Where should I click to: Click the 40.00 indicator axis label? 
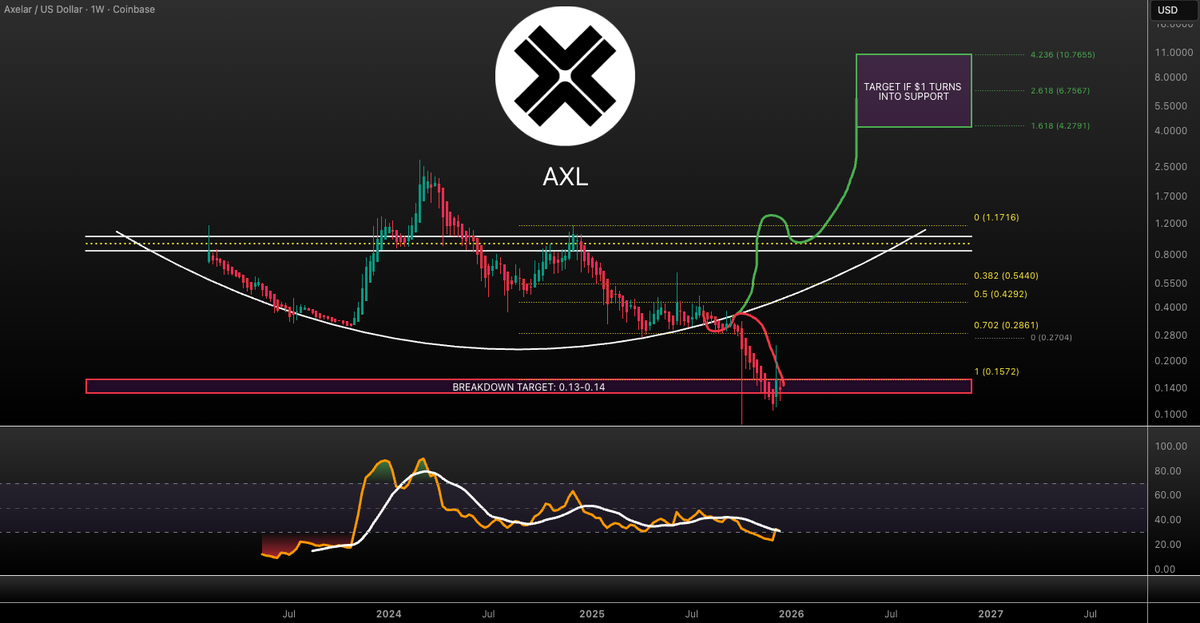(x=1166, y=520)
